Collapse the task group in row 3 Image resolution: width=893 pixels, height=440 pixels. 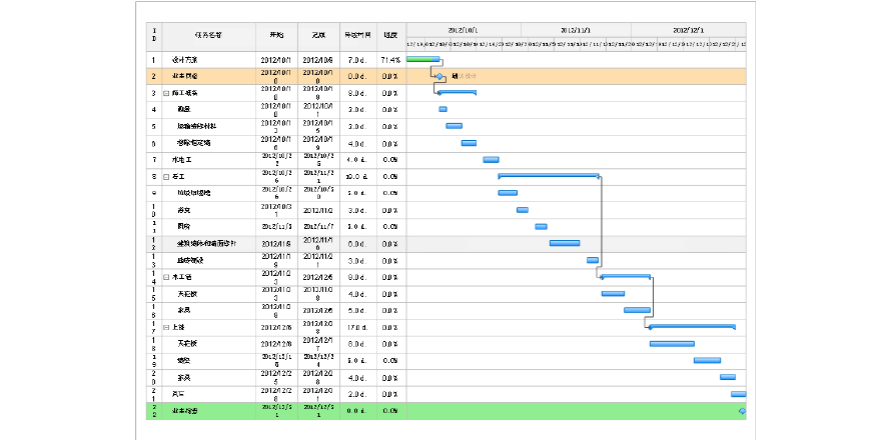coord(166,93)
